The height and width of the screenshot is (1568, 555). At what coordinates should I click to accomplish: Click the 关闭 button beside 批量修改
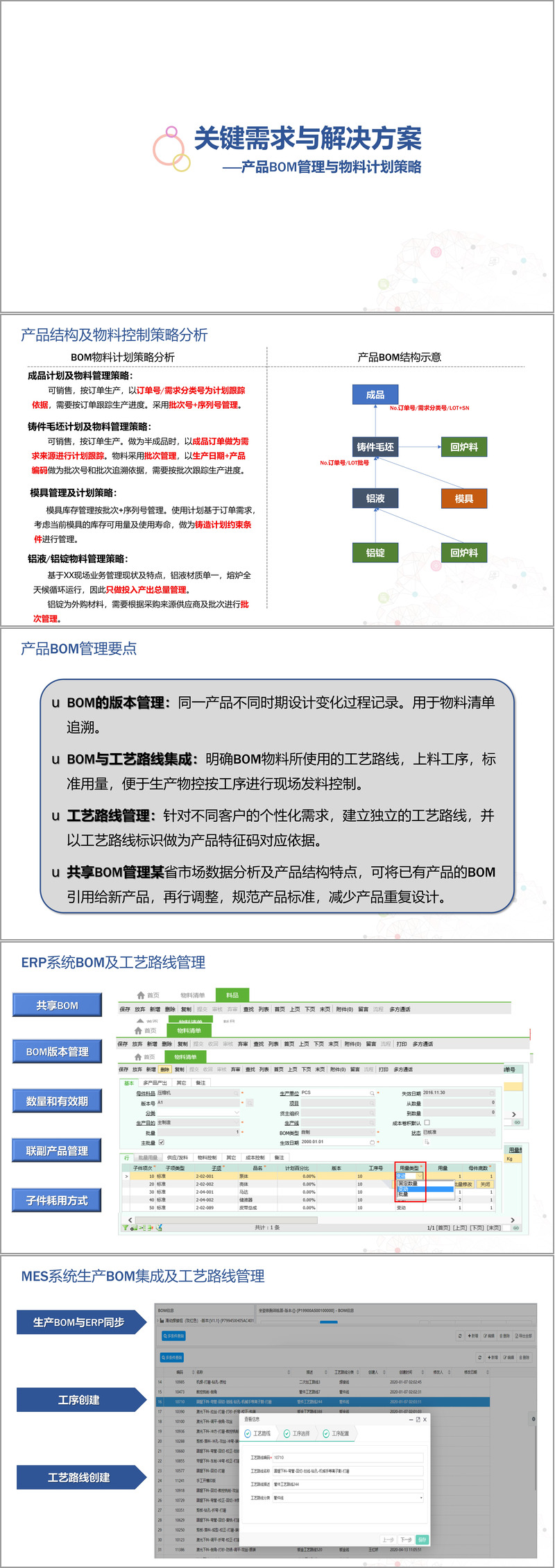(x=485, y=1184)
